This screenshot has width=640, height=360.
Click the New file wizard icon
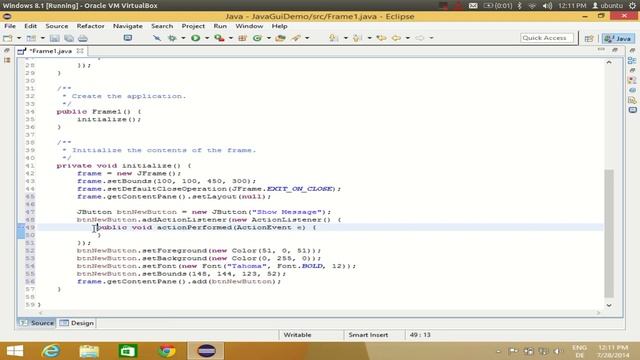point(8,38)
